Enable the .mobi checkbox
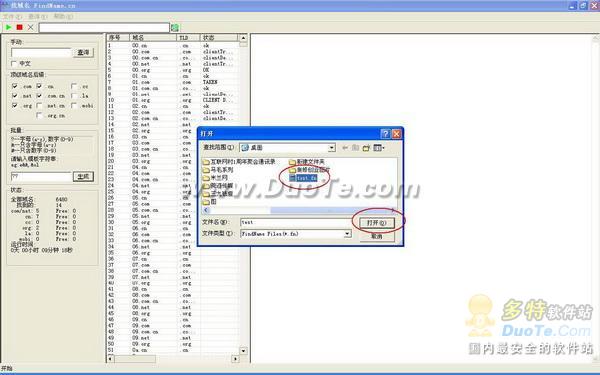 [x=74, y=105]
